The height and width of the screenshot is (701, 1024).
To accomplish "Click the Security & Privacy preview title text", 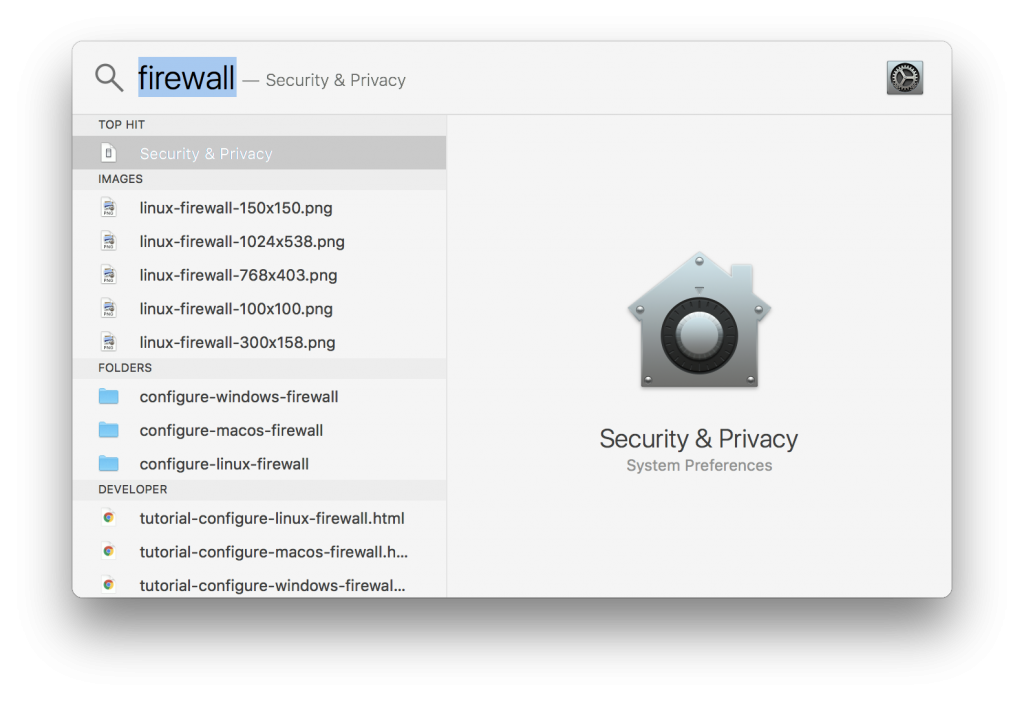I will coord(698,439).
